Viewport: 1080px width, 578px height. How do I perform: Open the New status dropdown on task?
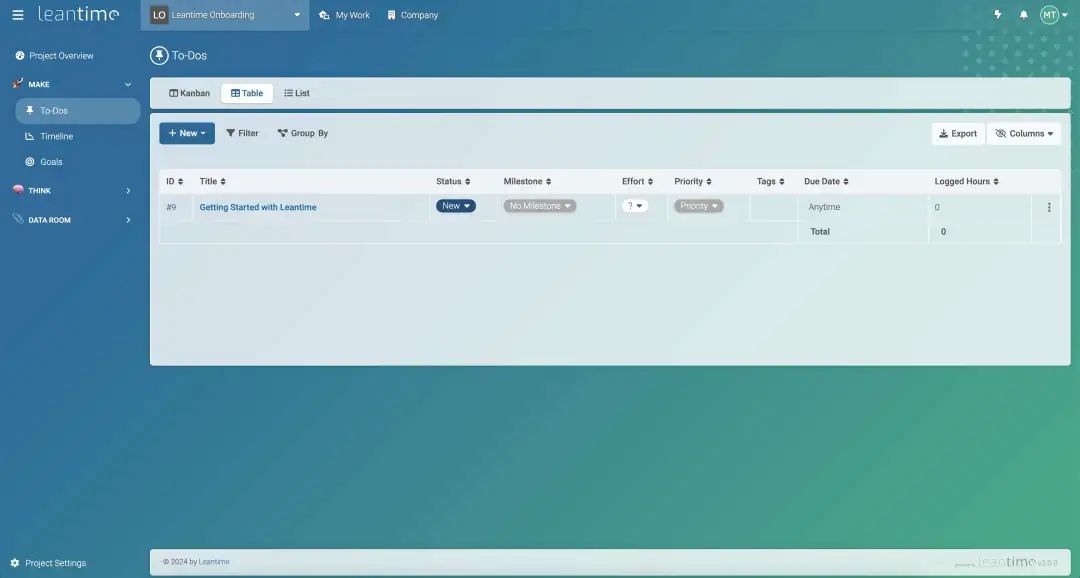coord(456,206)
